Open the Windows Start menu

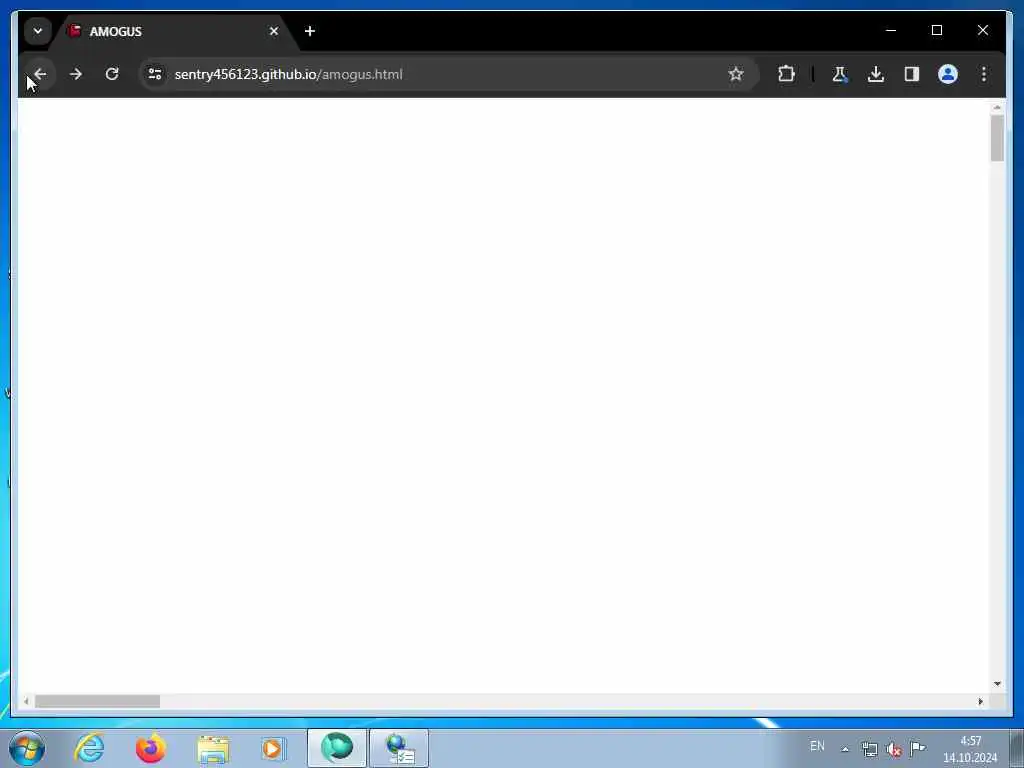pyautogui.click(x=27, y=748)
